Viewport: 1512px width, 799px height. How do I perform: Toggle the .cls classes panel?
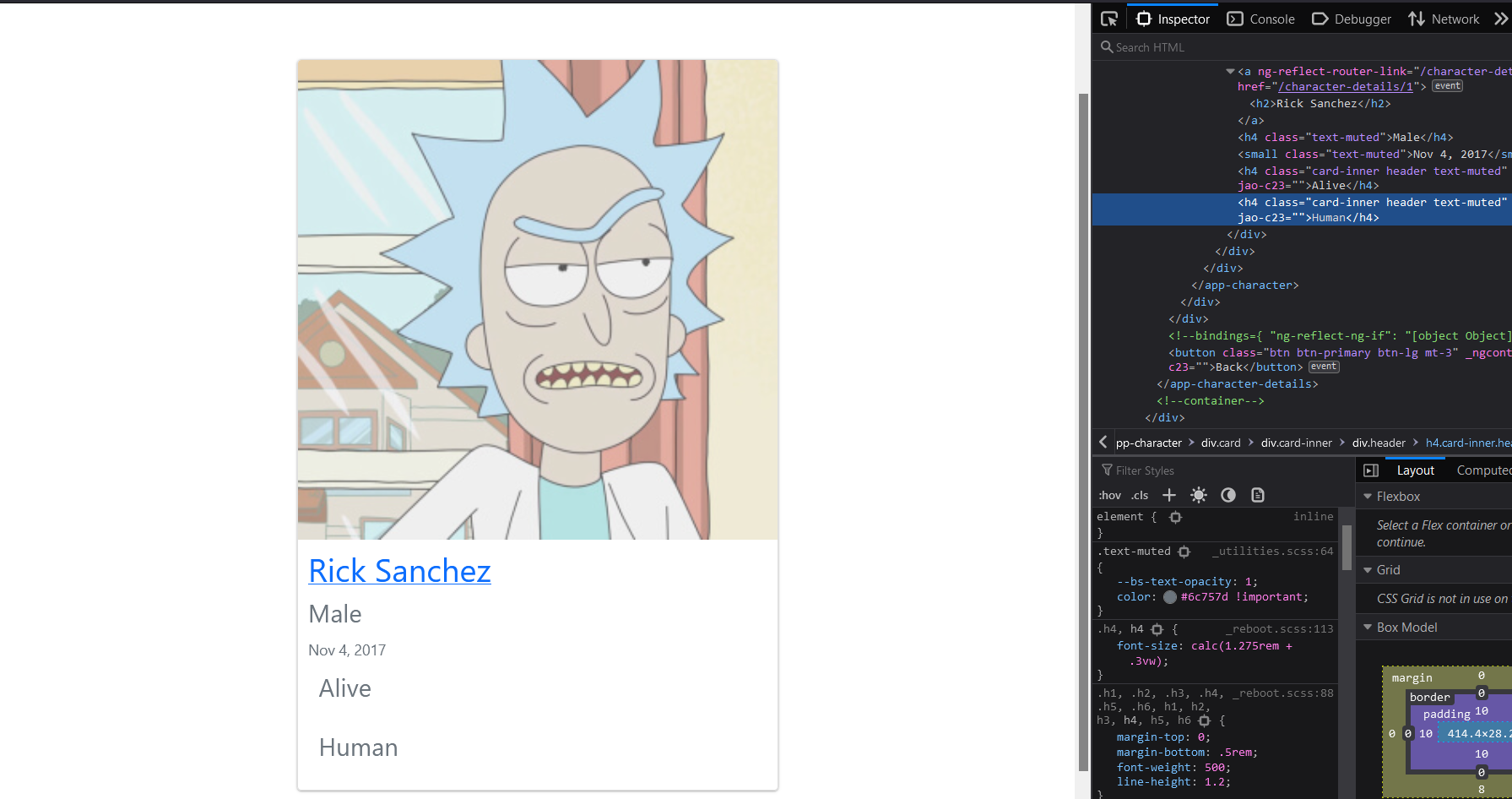coord(1140,496)
